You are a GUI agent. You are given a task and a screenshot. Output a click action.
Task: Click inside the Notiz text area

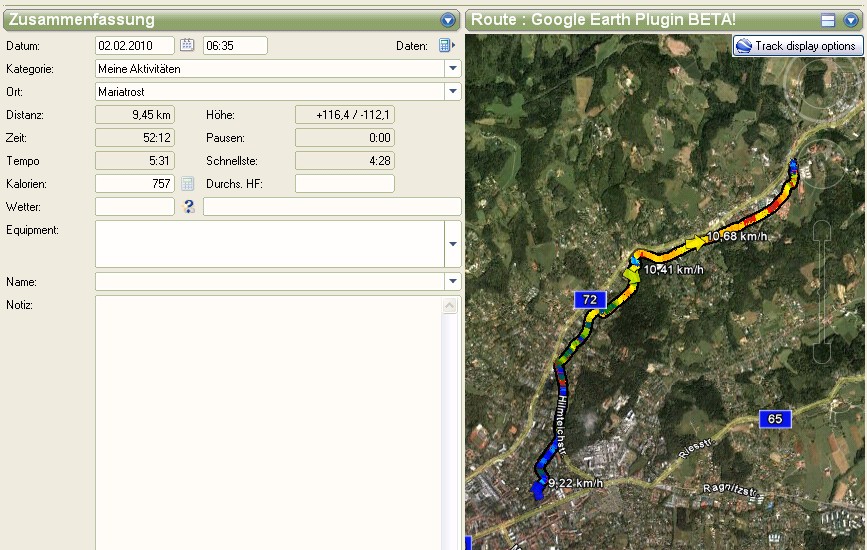click(268, 420)
